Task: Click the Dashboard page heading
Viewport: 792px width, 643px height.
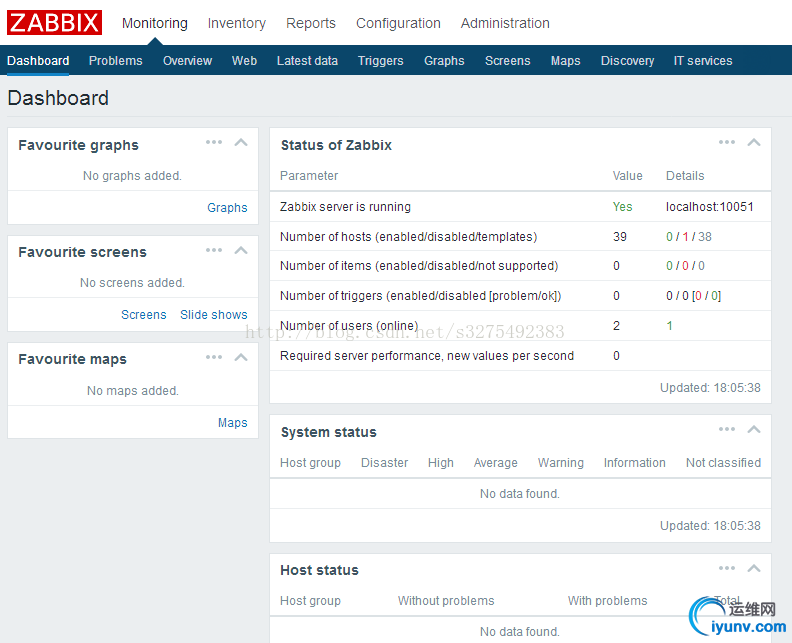Action: coord(58,98)
